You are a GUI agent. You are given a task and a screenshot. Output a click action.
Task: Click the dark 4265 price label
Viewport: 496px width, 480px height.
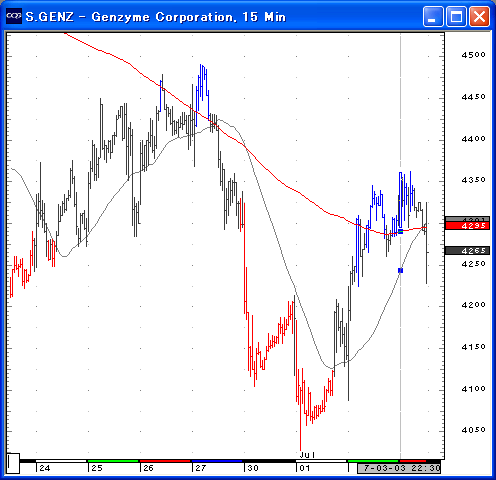coord(467,250)
